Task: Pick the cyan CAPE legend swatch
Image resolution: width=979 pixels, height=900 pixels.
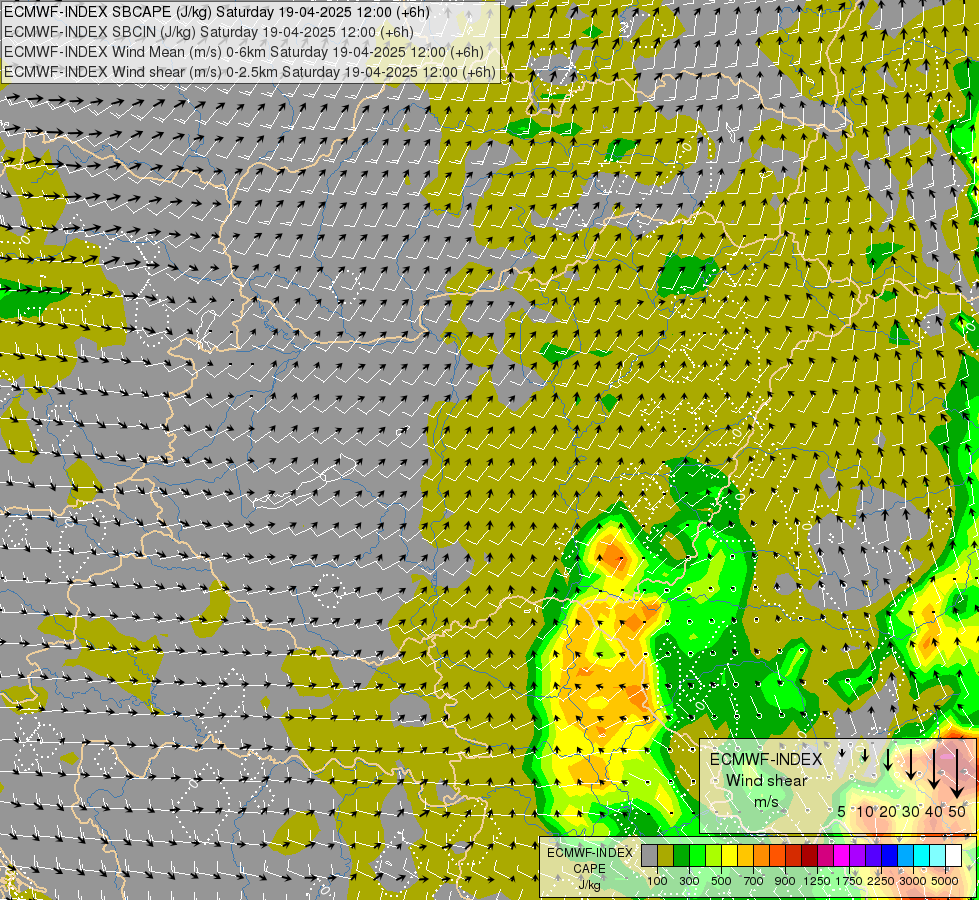Action: [x=922, y=856]
